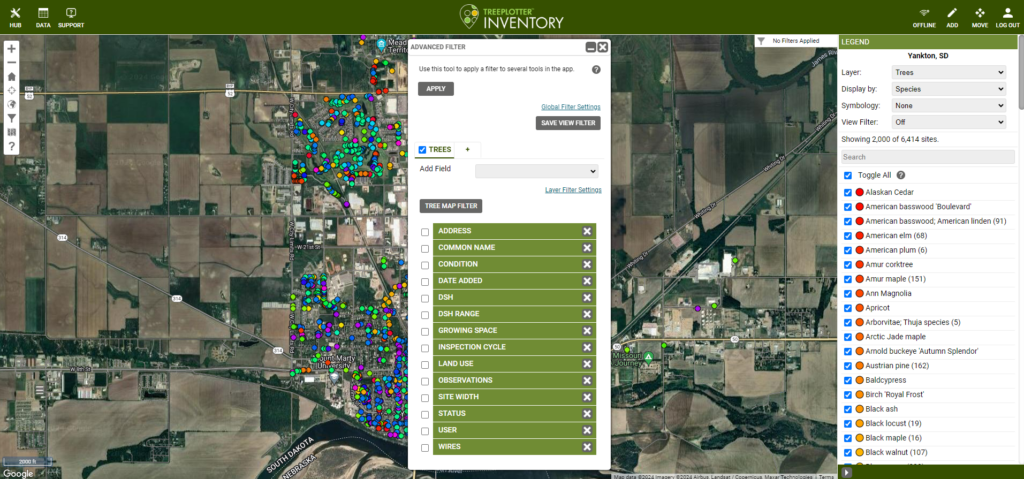Screen dimensions: 1024x479
Task: Open Global Filter Settings link
Action: [571, 107]
